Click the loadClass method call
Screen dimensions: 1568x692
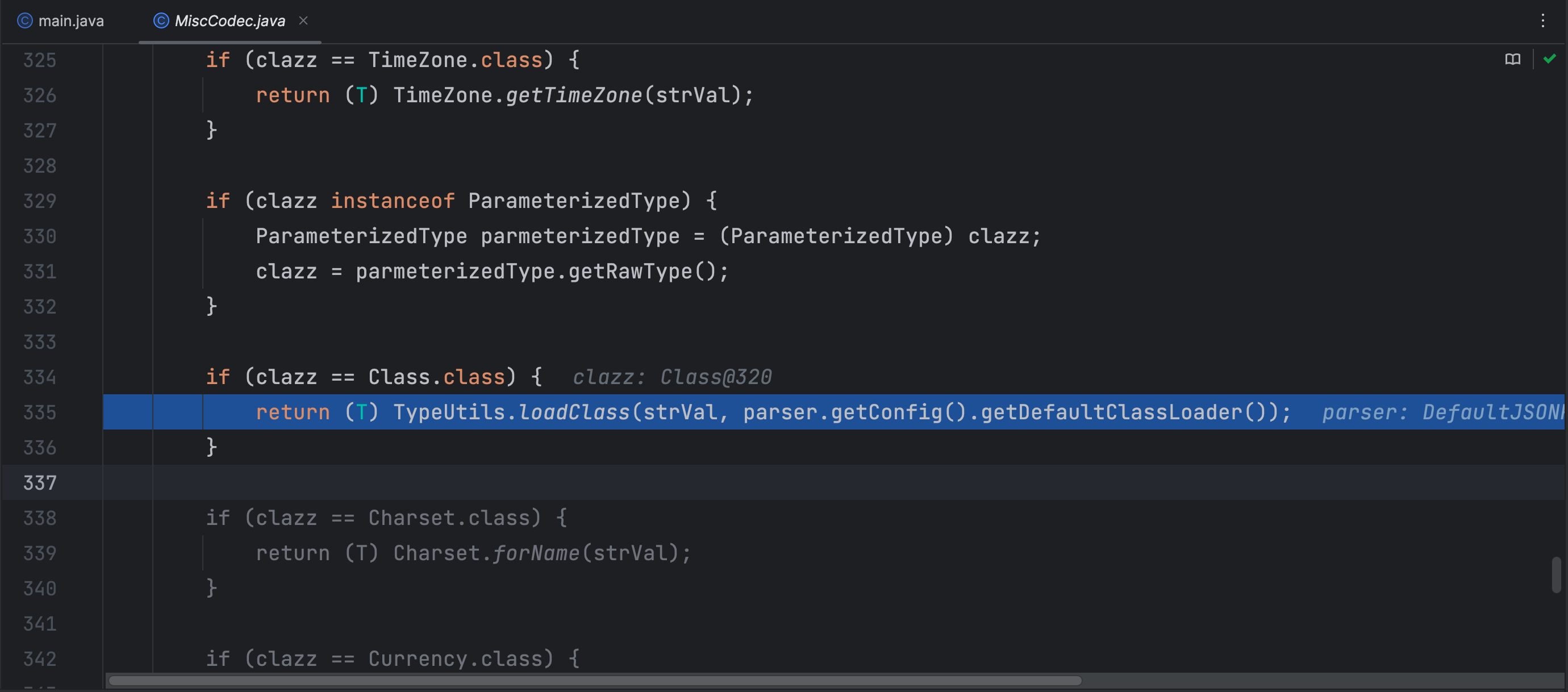[574, 412]
